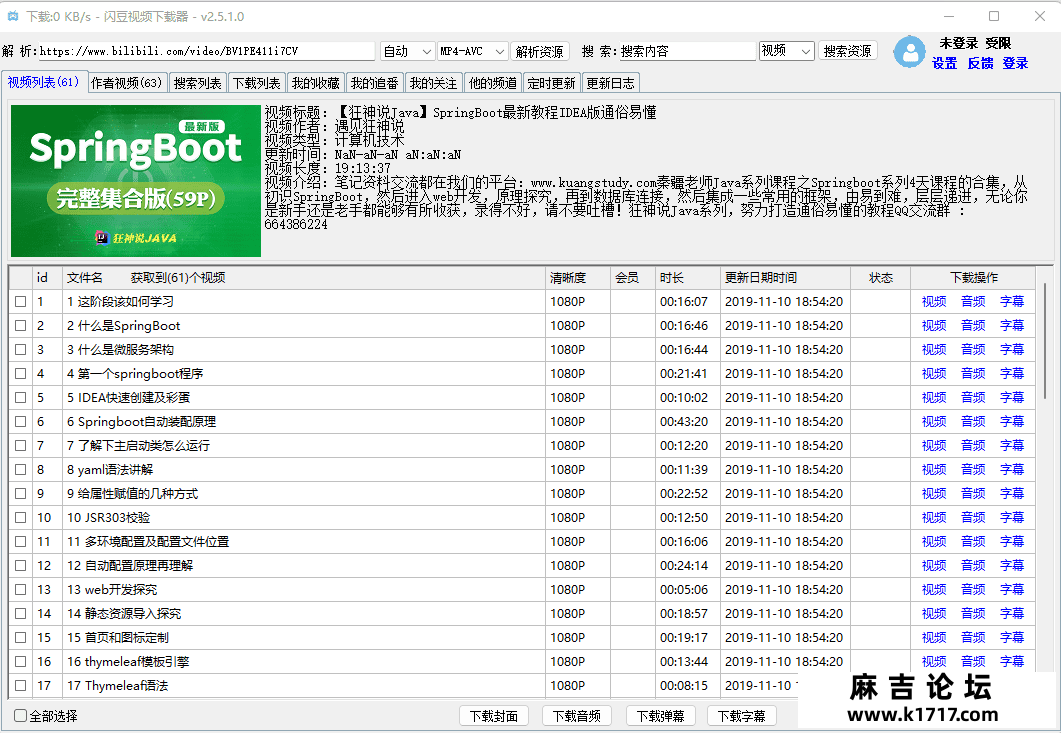This screenshot has width=1061, height=733.
Task: Open the 设置 link
Action: click(945, 64)
